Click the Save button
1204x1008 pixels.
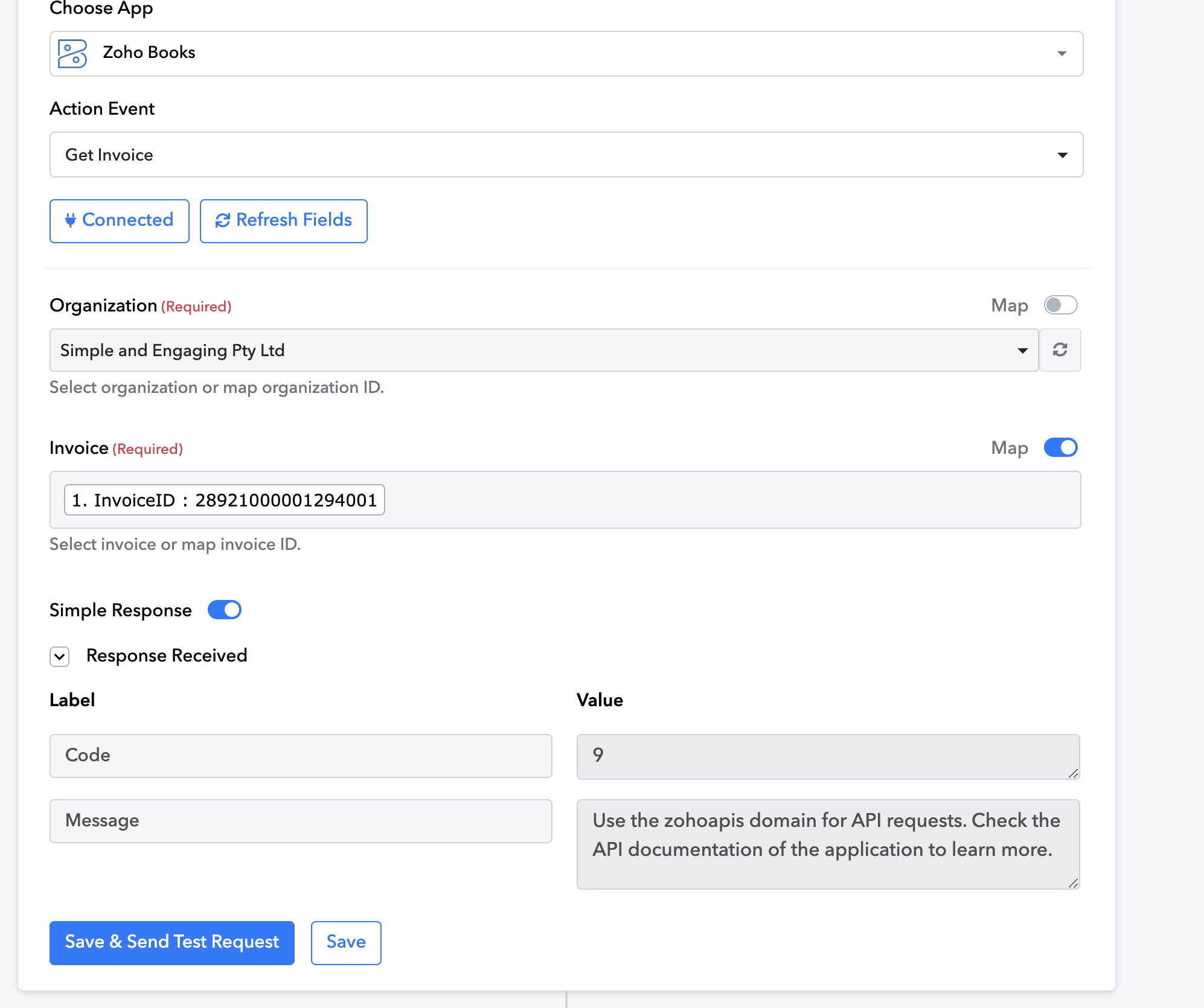(x=346, y=943)
